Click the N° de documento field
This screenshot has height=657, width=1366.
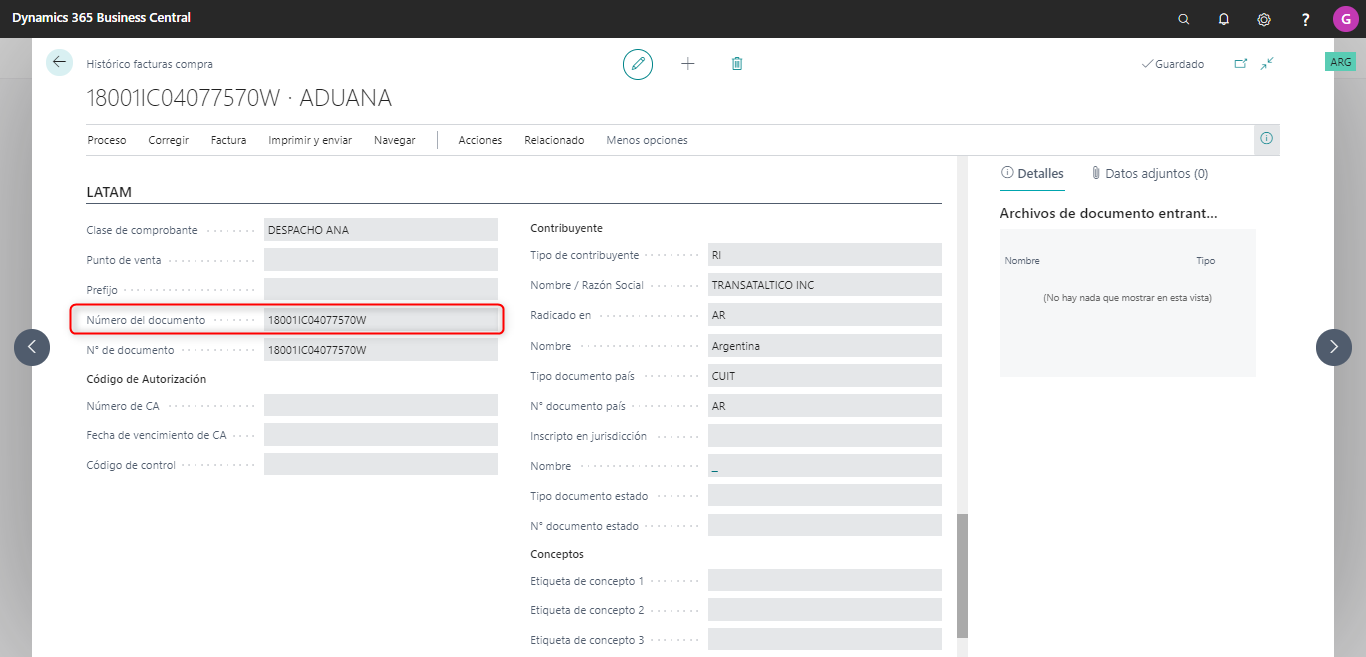pos(381,350)
